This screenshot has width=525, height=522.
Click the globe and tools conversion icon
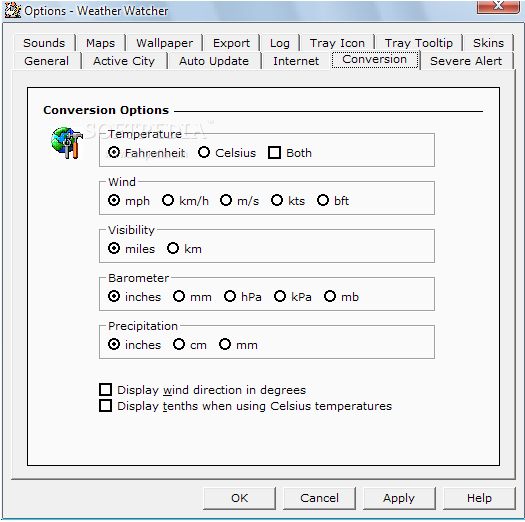(x=67, y=143)
